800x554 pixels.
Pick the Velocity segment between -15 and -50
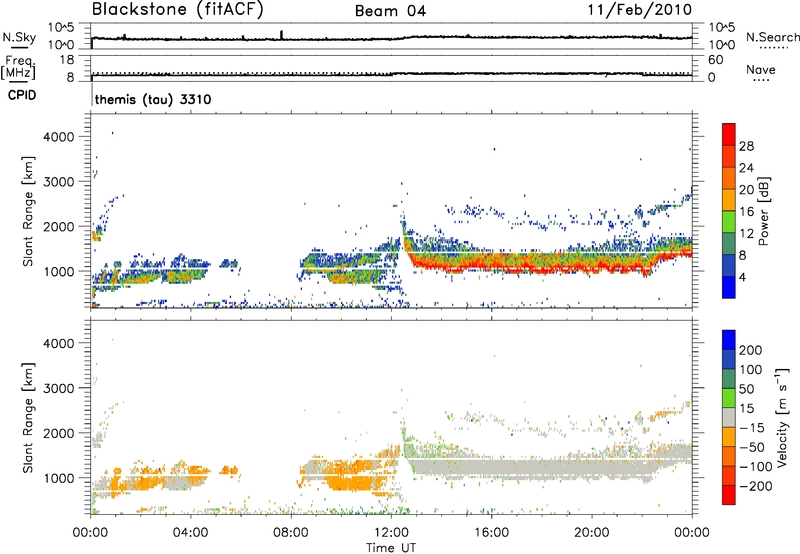coord(729,437)
